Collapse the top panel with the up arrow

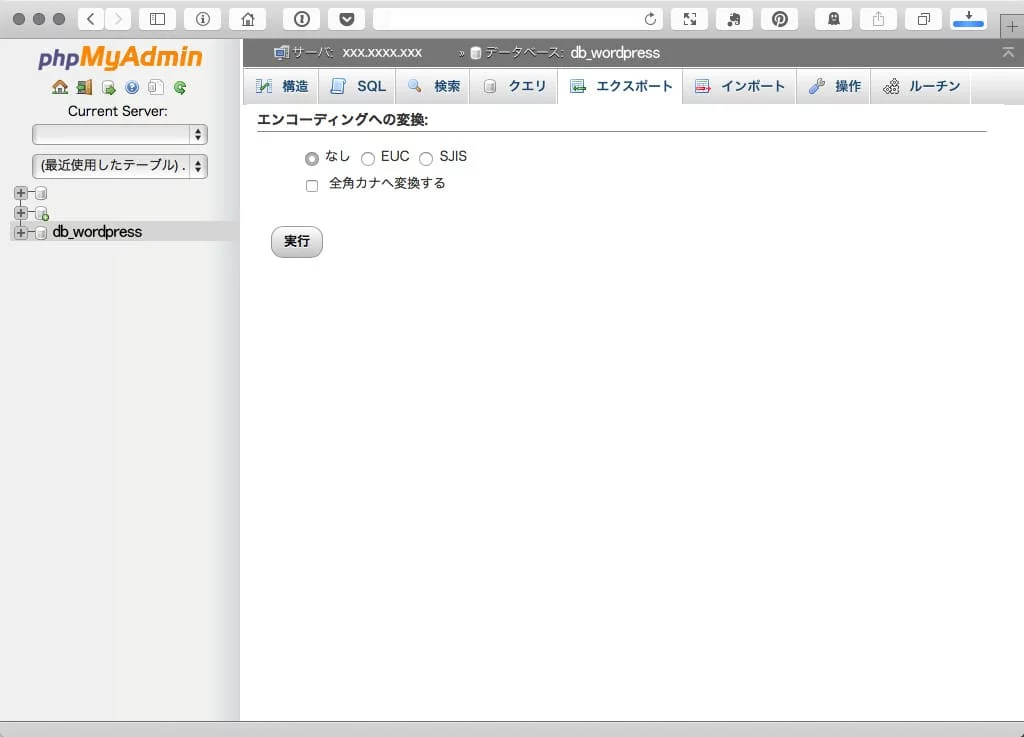(1008, 52)
